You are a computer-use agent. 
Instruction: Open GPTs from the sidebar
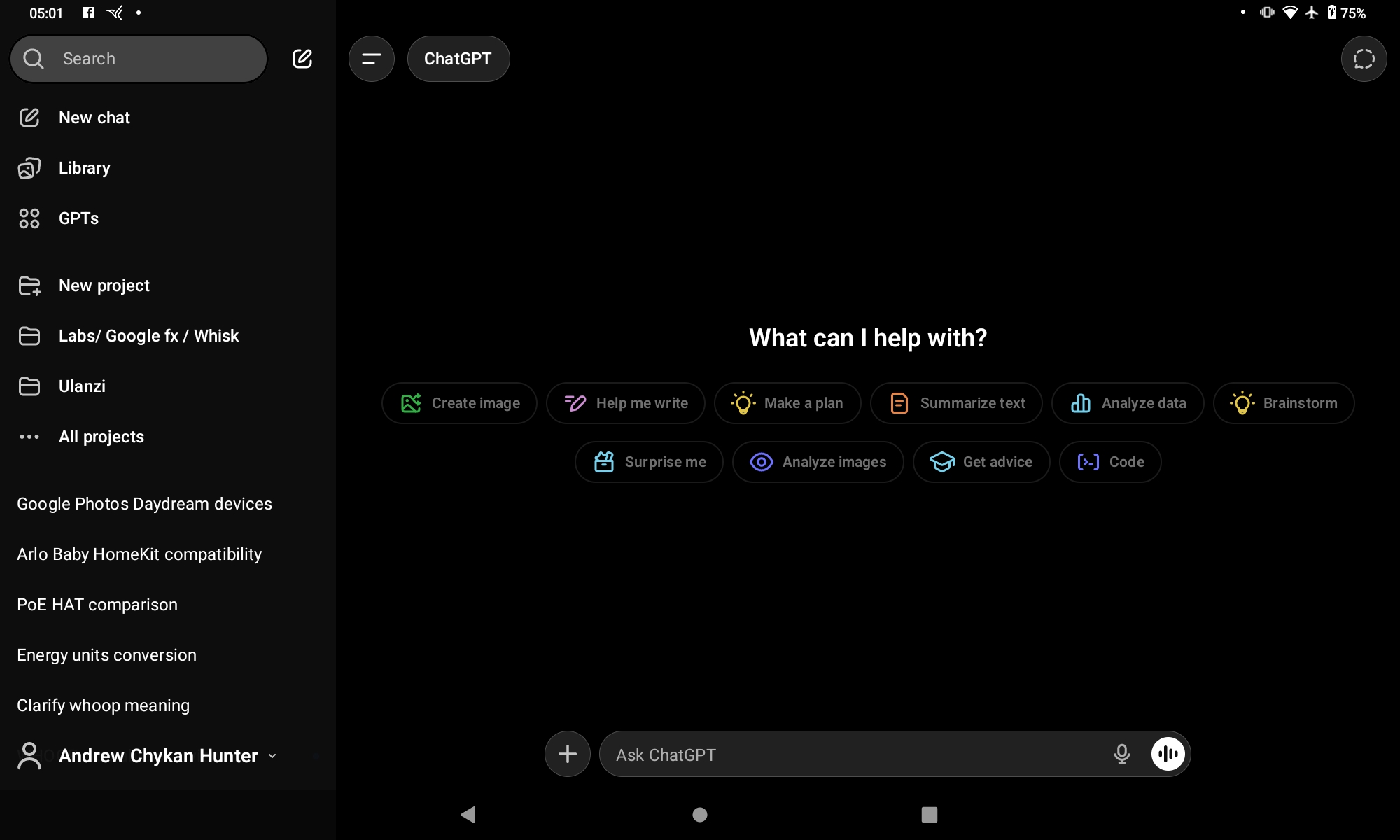(78, 218)
